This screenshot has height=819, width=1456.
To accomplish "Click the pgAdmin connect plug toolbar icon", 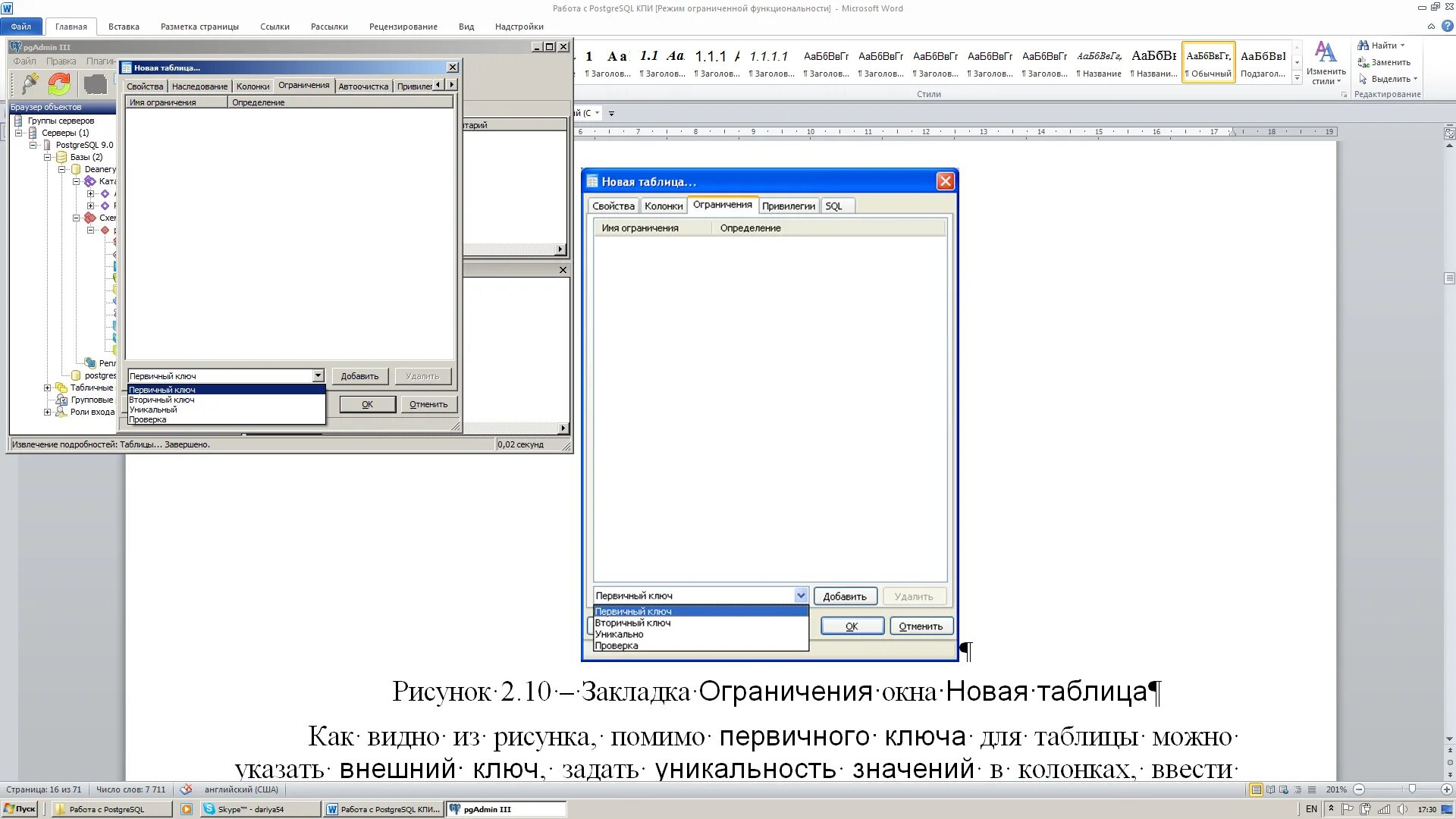I will 30,83.
